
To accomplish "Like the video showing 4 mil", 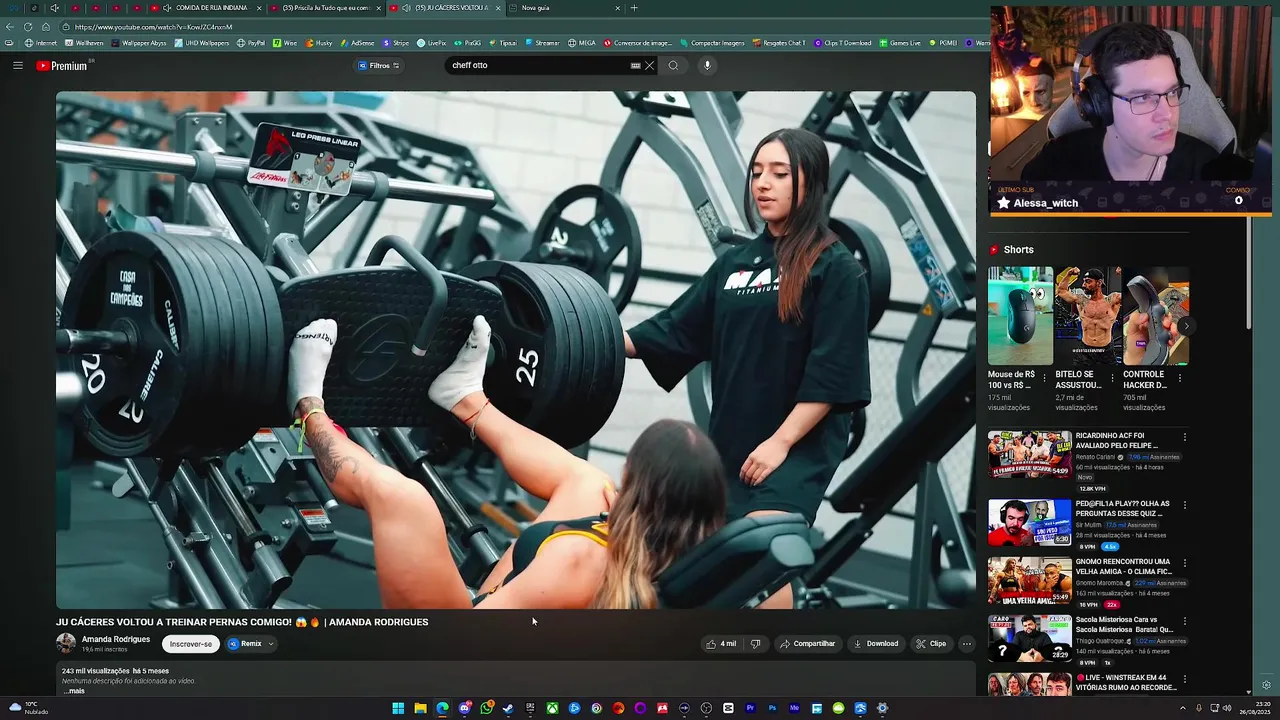I will 721,644.
